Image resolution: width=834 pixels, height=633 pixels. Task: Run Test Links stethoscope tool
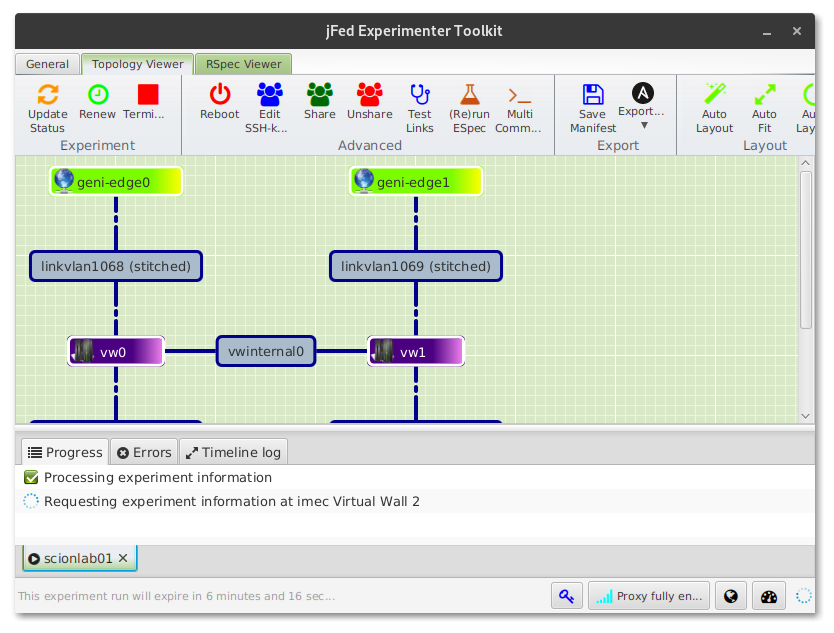420,95
